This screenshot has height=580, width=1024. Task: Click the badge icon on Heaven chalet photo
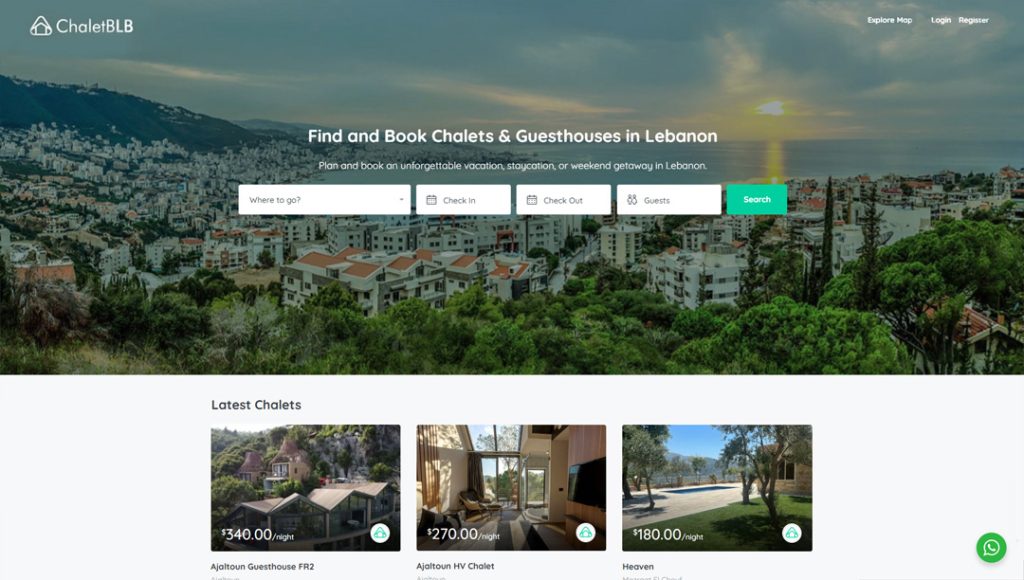(792, 533)
